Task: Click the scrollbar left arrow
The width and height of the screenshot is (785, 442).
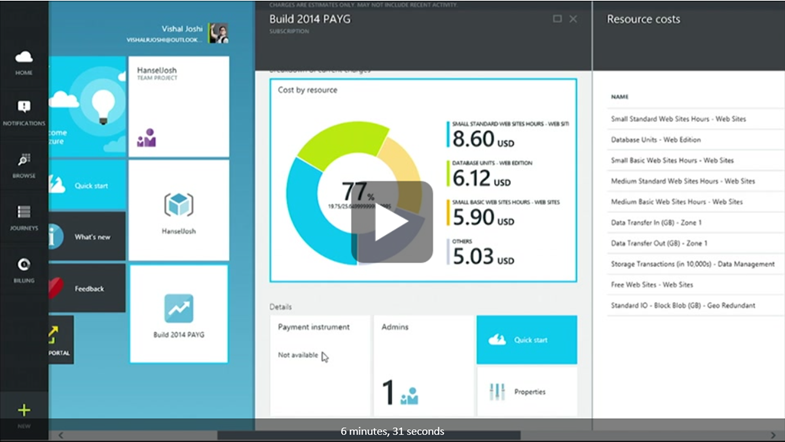Action: click(x=61, y=435)
